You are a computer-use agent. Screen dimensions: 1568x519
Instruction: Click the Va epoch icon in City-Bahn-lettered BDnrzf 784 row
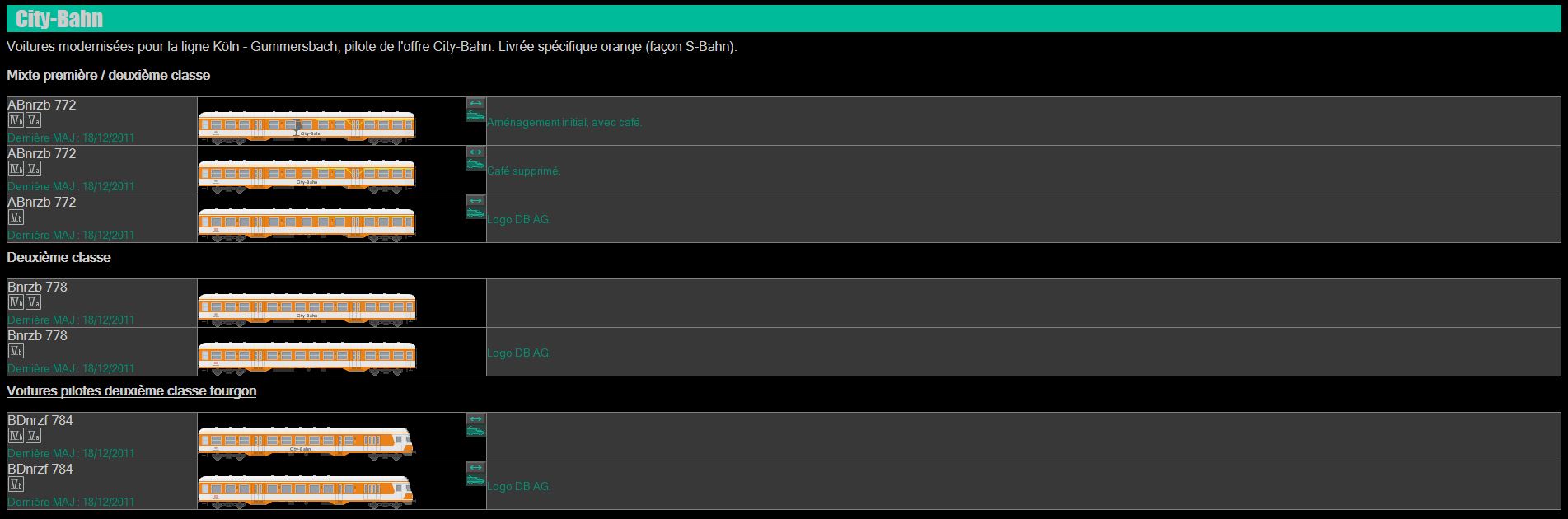(x=33, y=436)
